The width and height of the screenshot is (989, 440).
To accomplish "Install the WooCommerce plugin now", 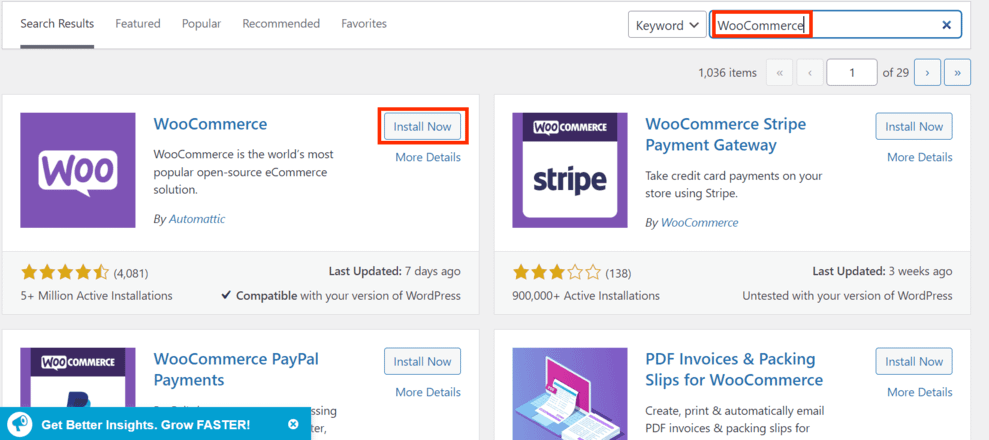I will click(423, 127).
